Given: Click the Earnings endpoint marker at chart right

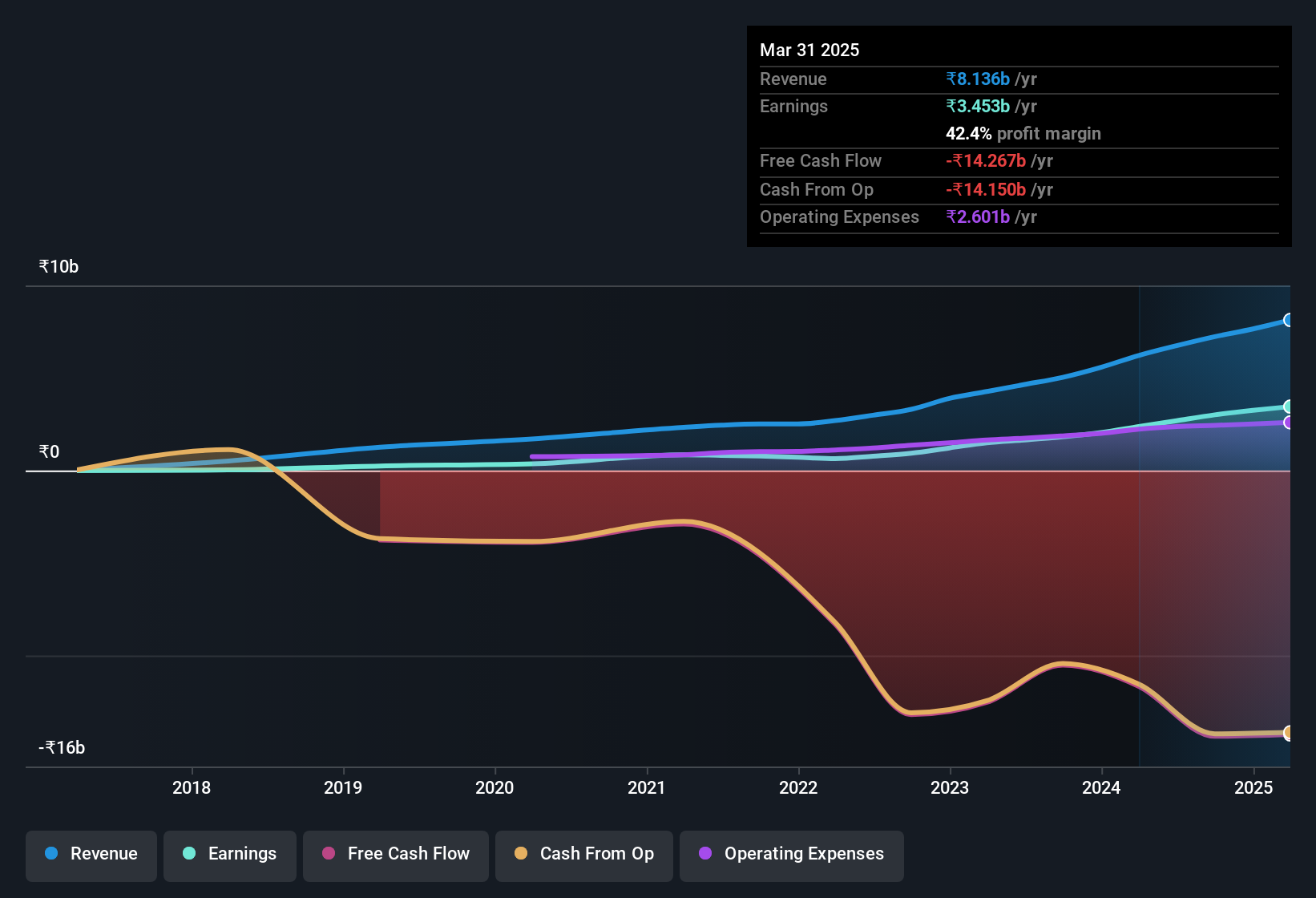Looking at the screenshot, I should (x=1289, y=407).
